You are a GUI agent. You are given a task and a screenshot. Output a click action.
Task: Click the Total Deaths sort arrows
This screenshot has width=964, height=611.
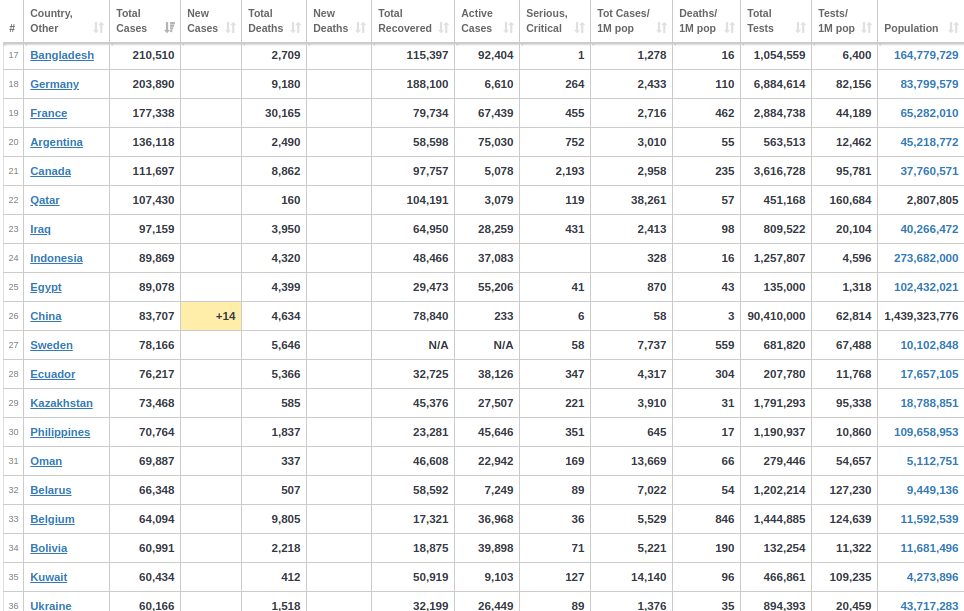click(x=296, y=28)
